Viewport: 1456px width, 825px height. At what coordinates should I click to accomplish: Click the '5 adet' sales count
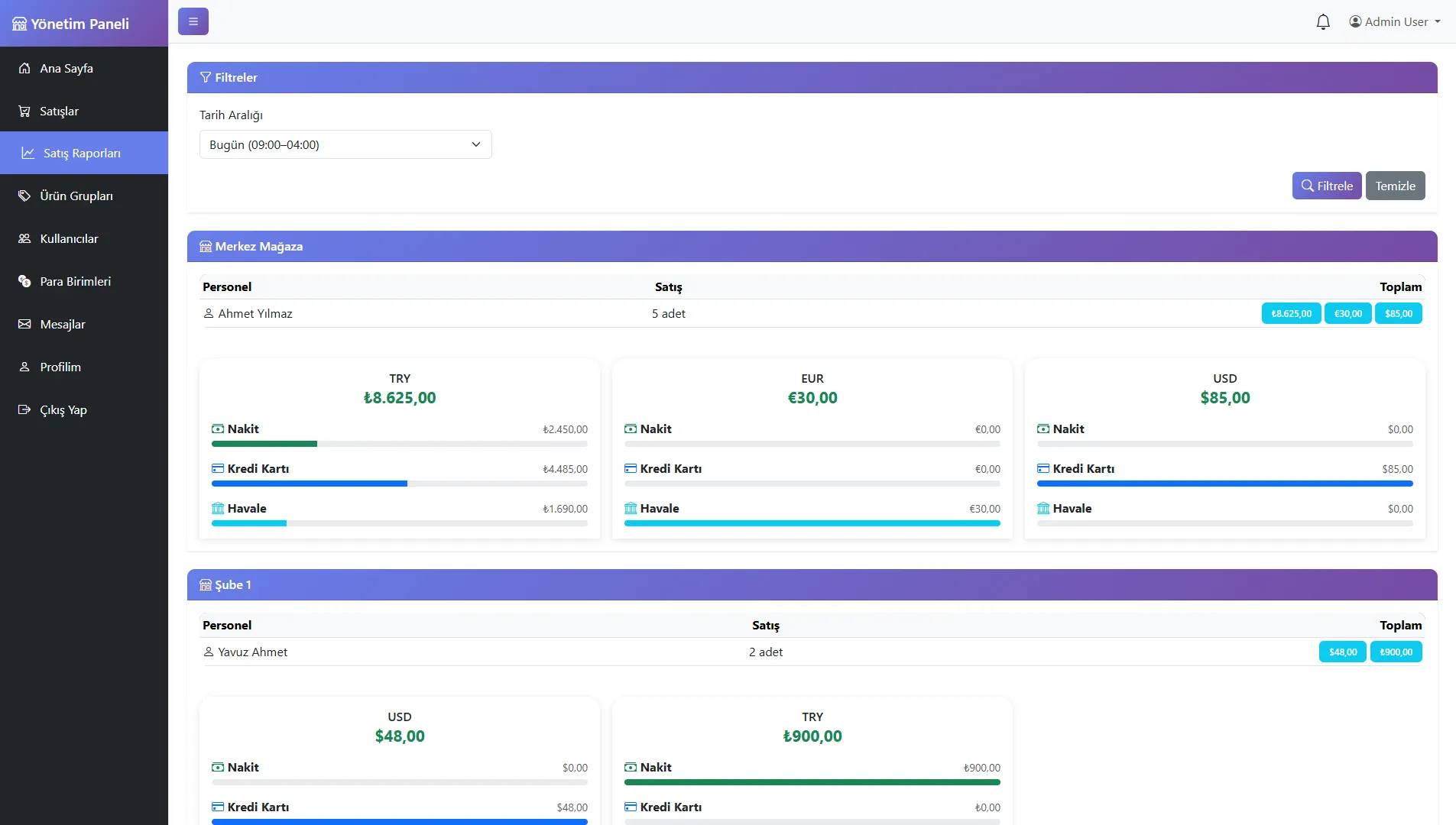pos(669,313)
